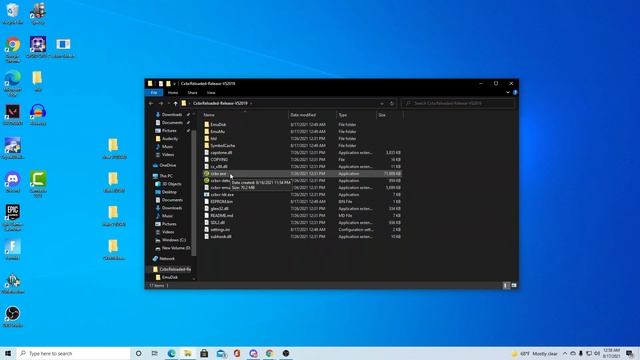Click the navigation pane scrollbar
Viewport: 640px width, 360px height.
tap(194, 192)
